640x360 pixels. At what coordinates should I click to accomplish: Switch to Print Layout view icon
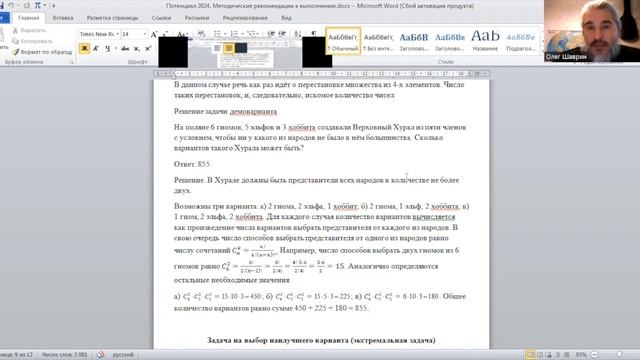click(x=530, y=355)
